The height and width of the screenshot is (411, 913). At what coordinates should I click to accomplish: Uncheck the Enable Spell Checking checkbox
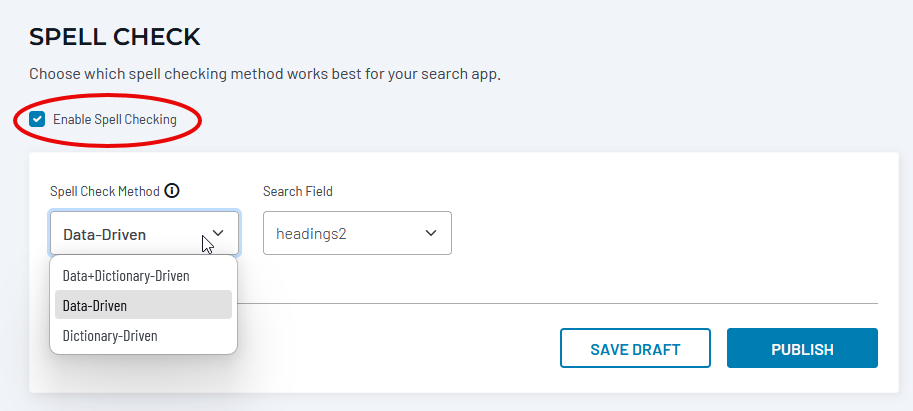37,120
